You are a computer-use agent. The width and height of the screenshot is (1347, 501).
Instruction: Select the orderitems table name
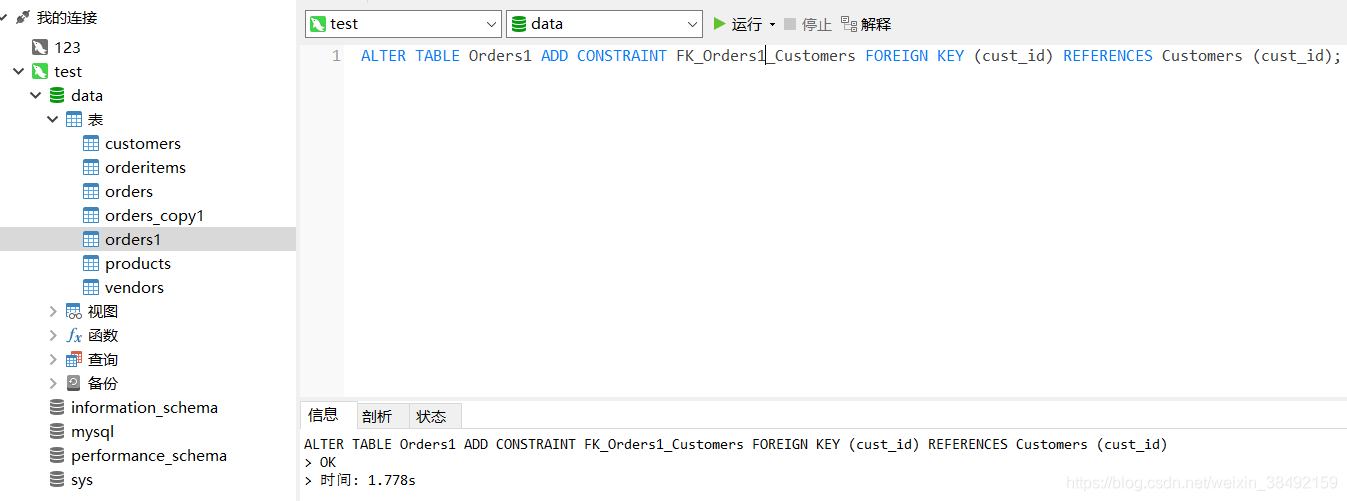(x=145, y=167)
